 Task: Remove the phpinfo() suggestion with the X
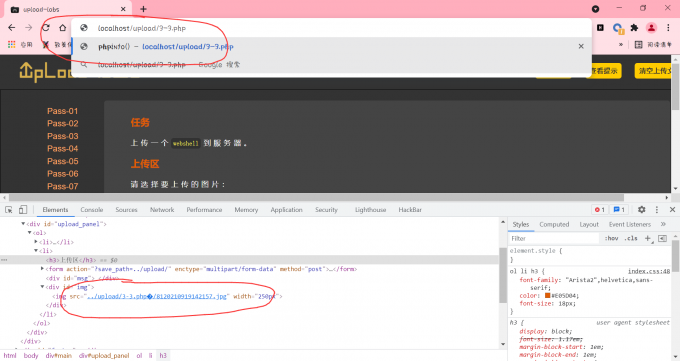(x=581, y=46)
